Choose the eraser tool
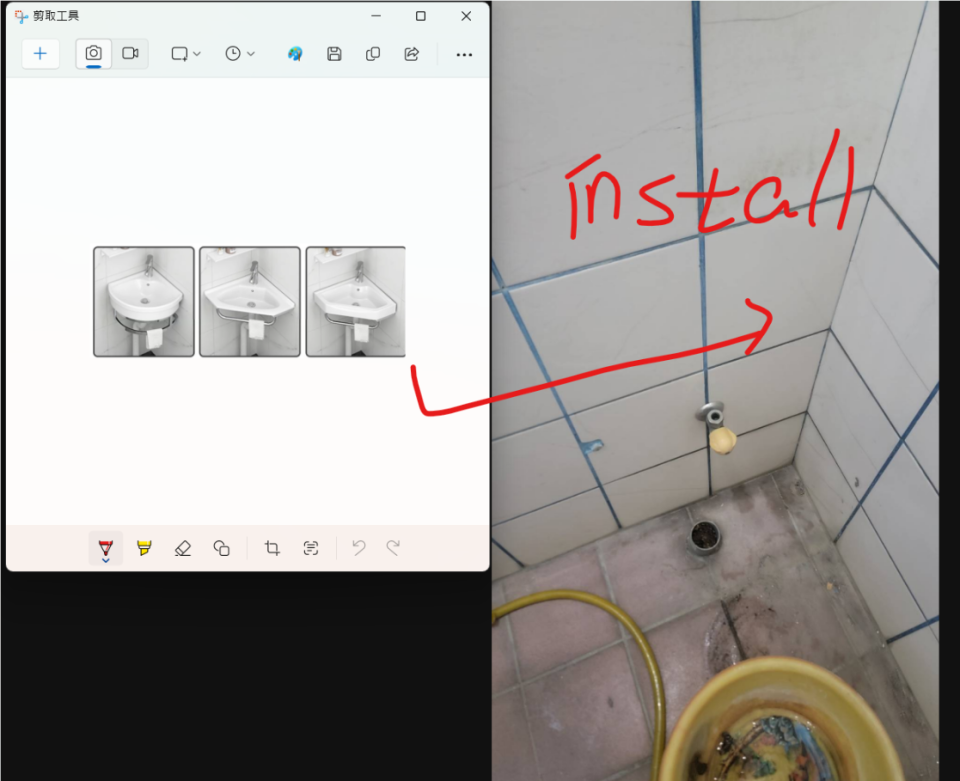Image resolution: width=960 pixels, height=781 pixels. click(182, 548)
